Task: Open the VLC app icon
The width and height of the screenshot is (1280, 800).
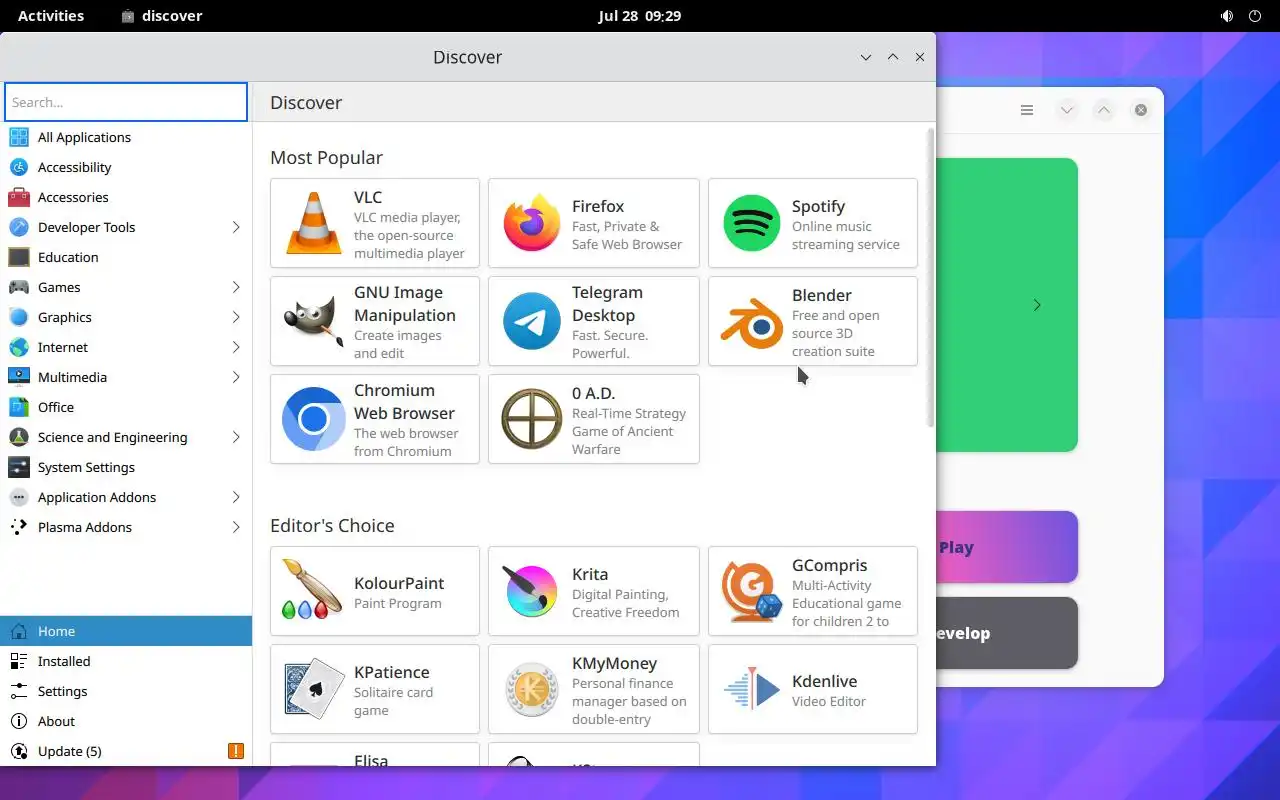Action: [314, 223]
